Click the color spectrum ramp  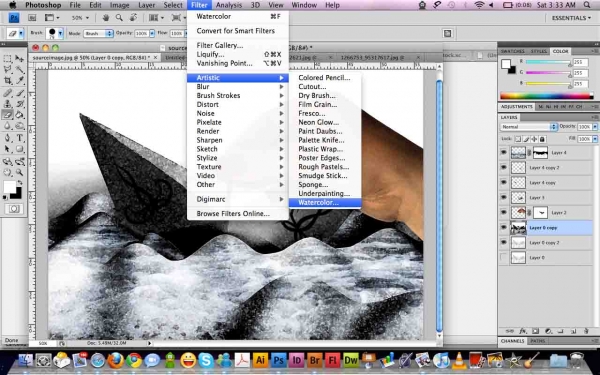pos(547,96)
